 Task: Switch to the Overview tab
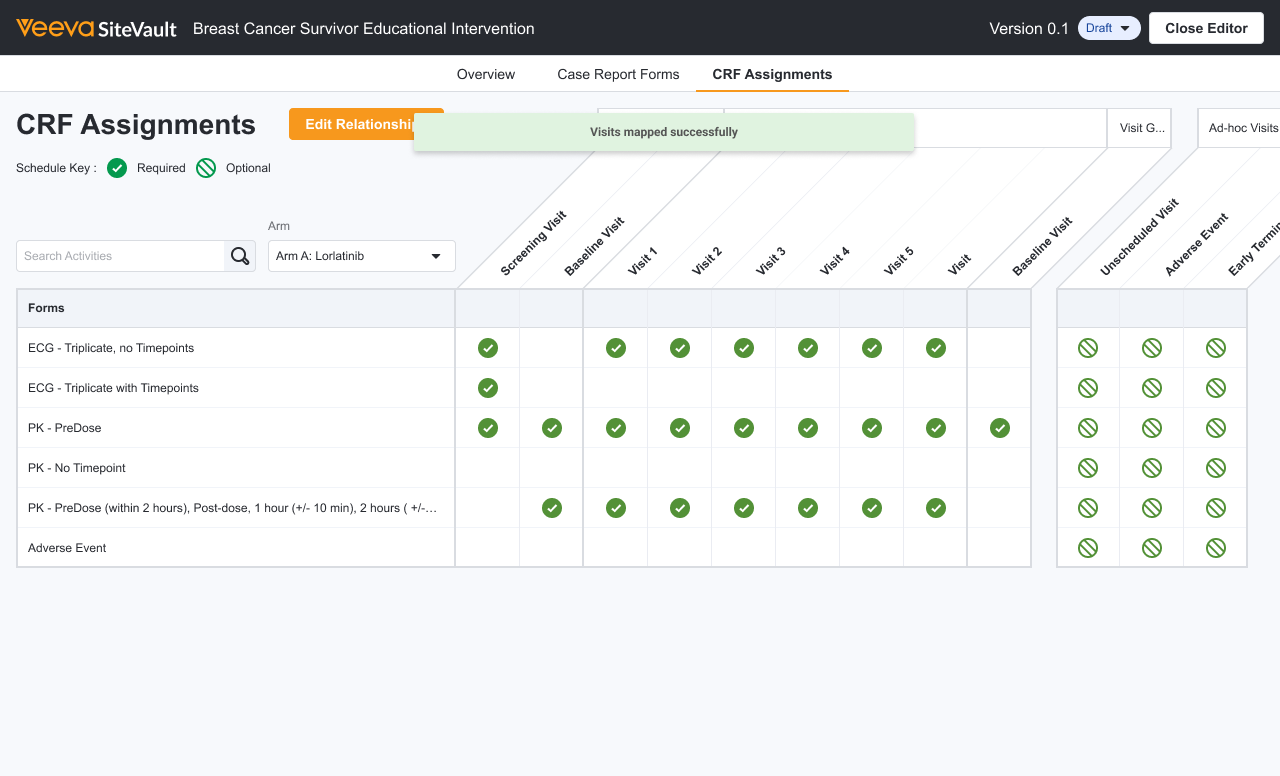[486, 74]
